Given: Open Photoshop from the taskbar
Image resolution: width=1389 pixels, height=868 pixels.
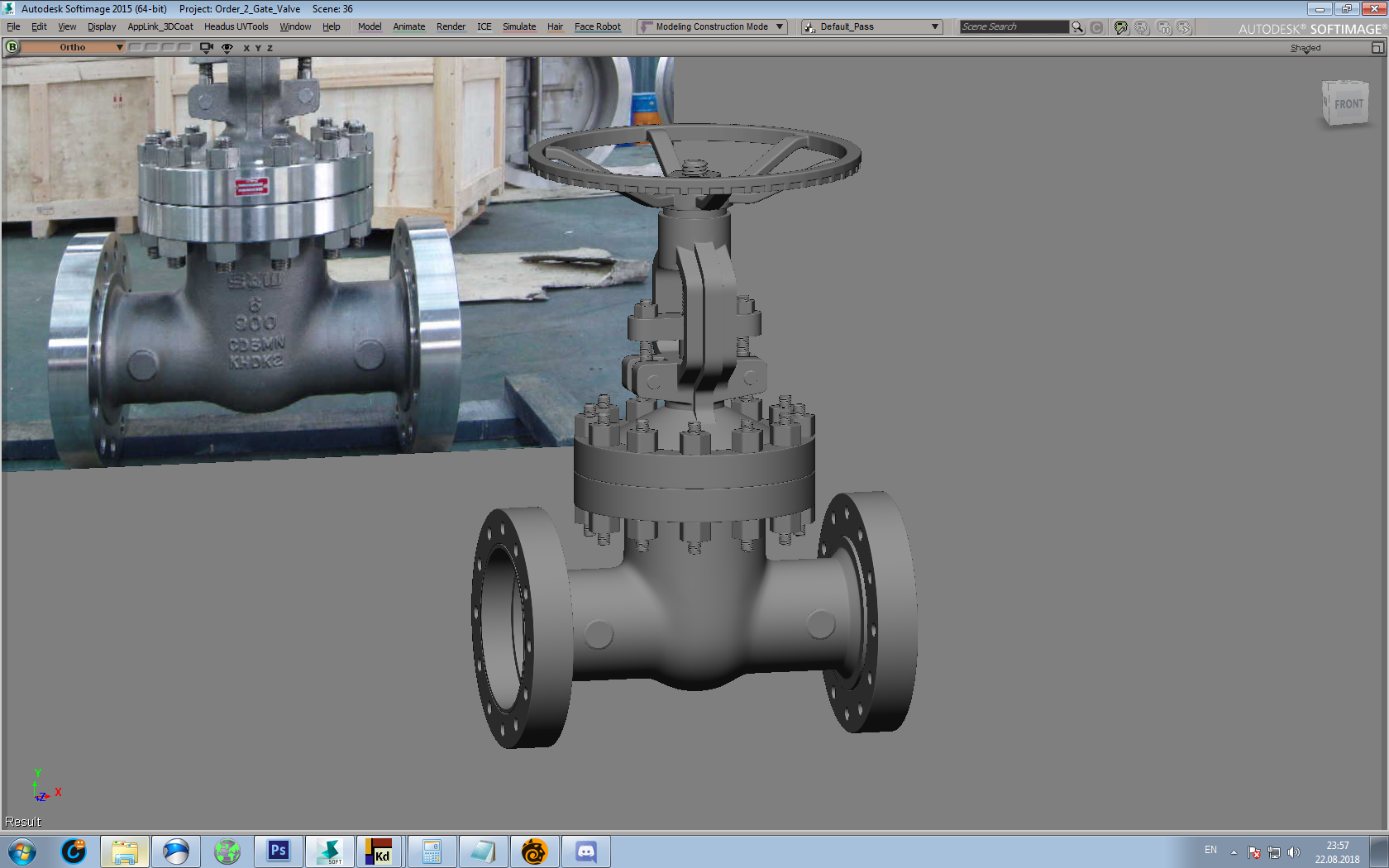Looking at the screenshot, I should [x=279, y=851].
